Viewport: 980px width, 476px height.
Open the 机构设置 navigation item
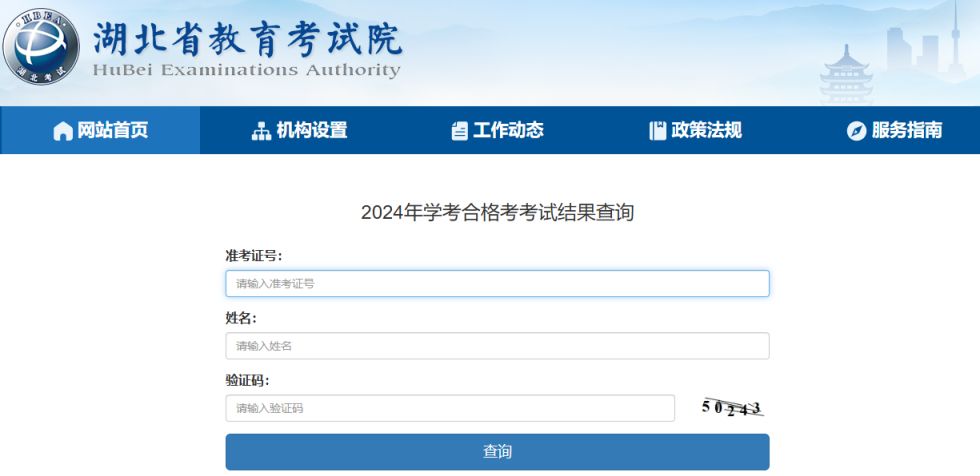click(x=299, y=130)
